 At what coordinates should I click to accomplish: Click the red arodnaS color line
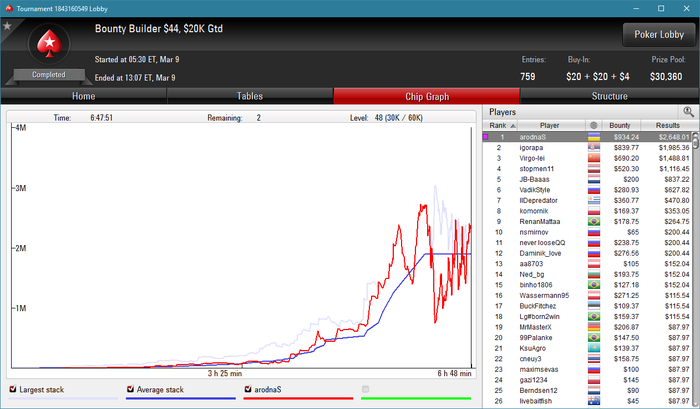(298, 398)
